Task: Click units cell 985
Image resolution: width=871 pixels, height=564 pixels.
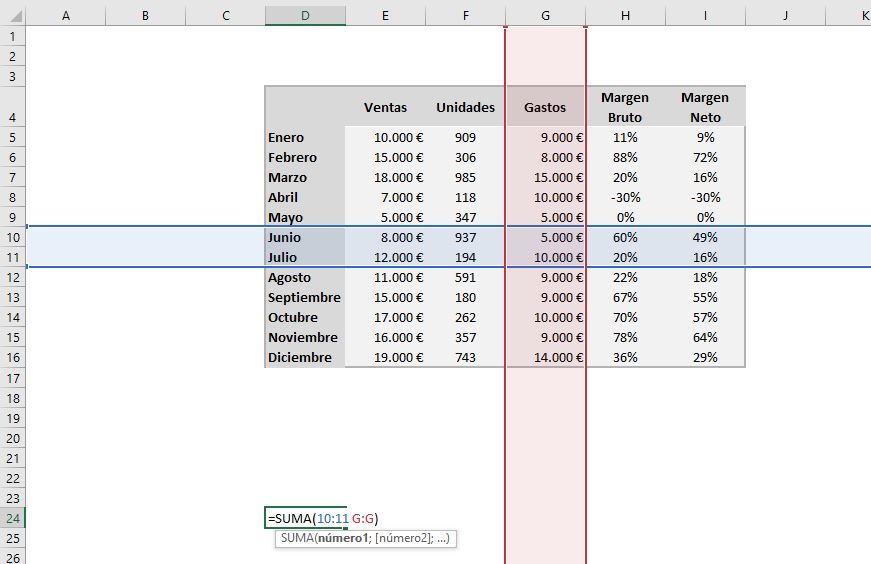Action: (465, 177)
